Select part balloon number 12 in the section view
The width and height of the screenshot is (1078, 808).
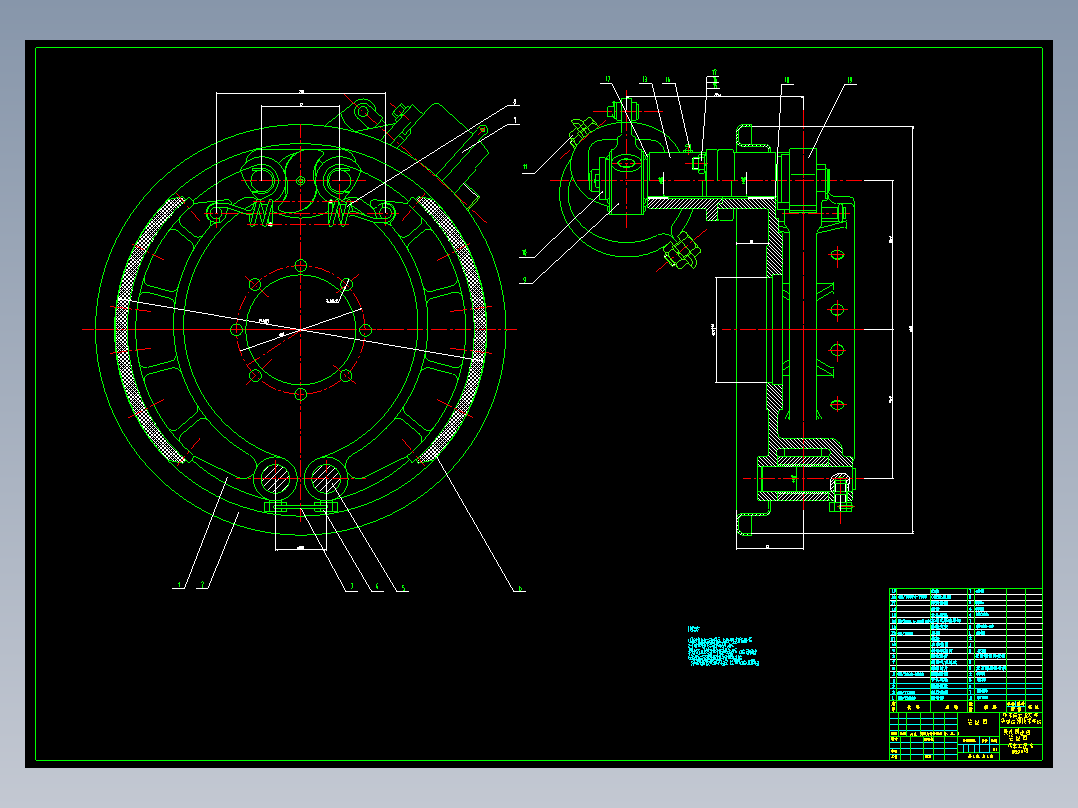pyautogui.click(x=608, y=79)
